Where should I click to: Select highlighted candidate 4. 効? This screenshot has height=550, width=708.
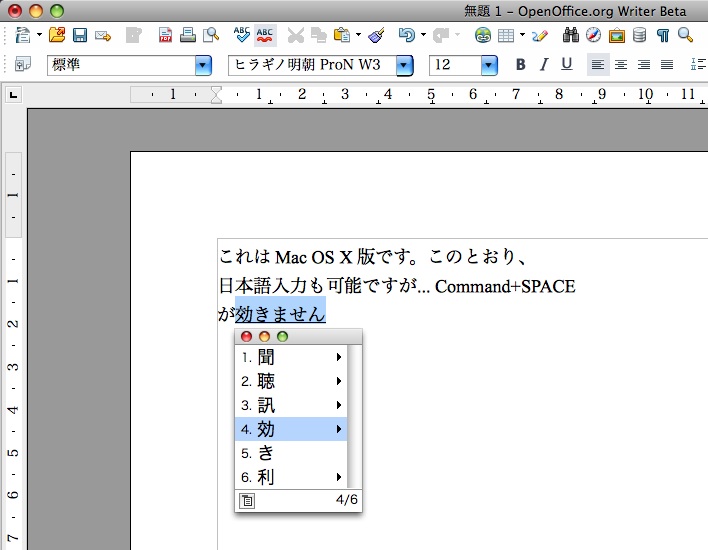tap(291, 429)
